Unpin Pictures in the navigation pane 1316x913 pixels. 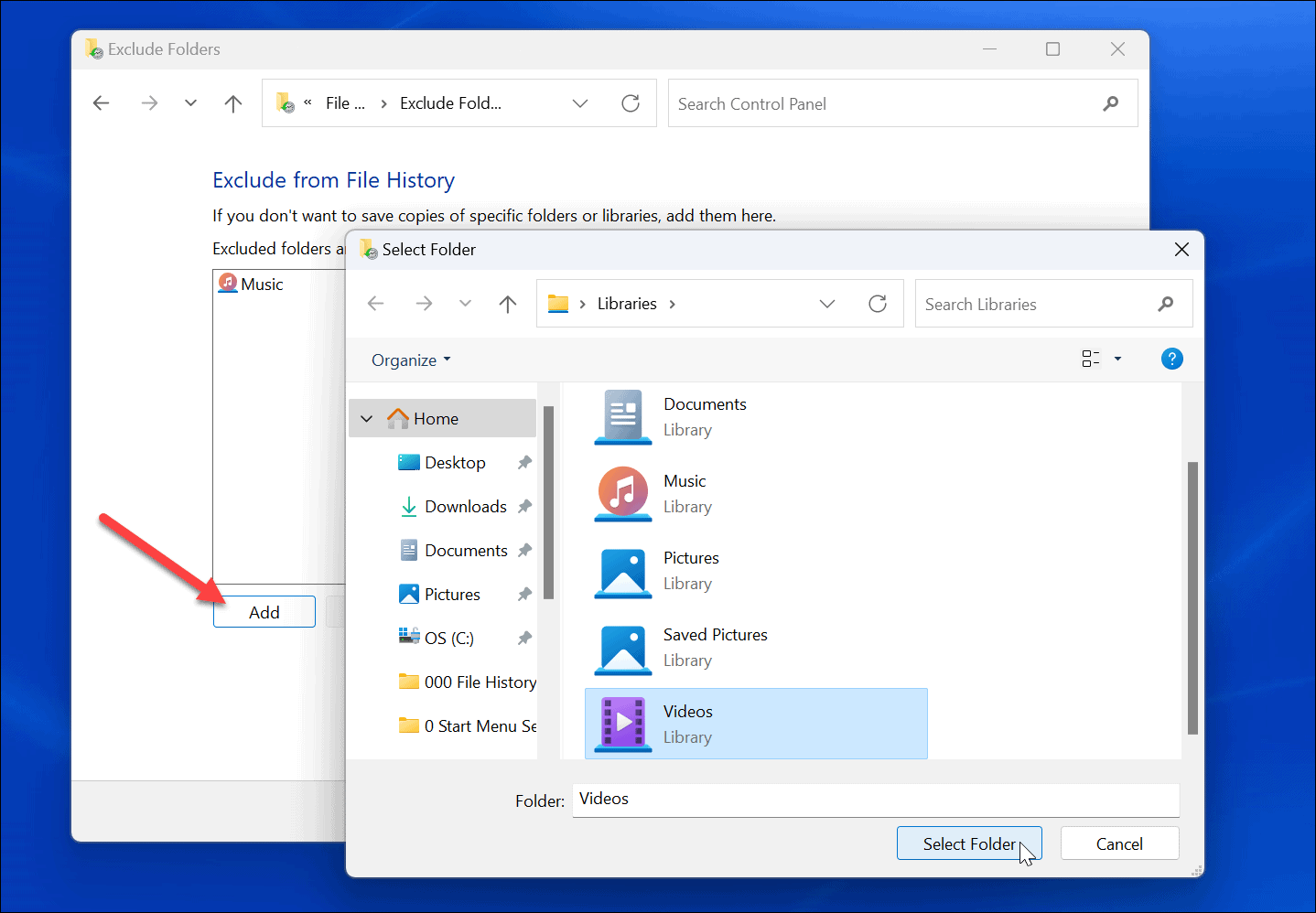pos(523,594)
